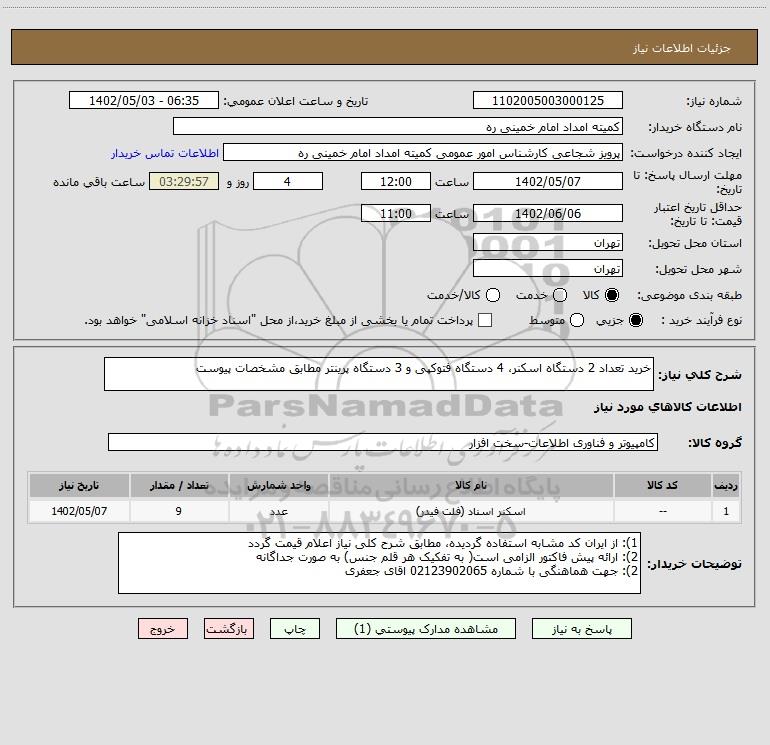
Task: Click the 11:00 hour field
Action: [x=396, y=214]
